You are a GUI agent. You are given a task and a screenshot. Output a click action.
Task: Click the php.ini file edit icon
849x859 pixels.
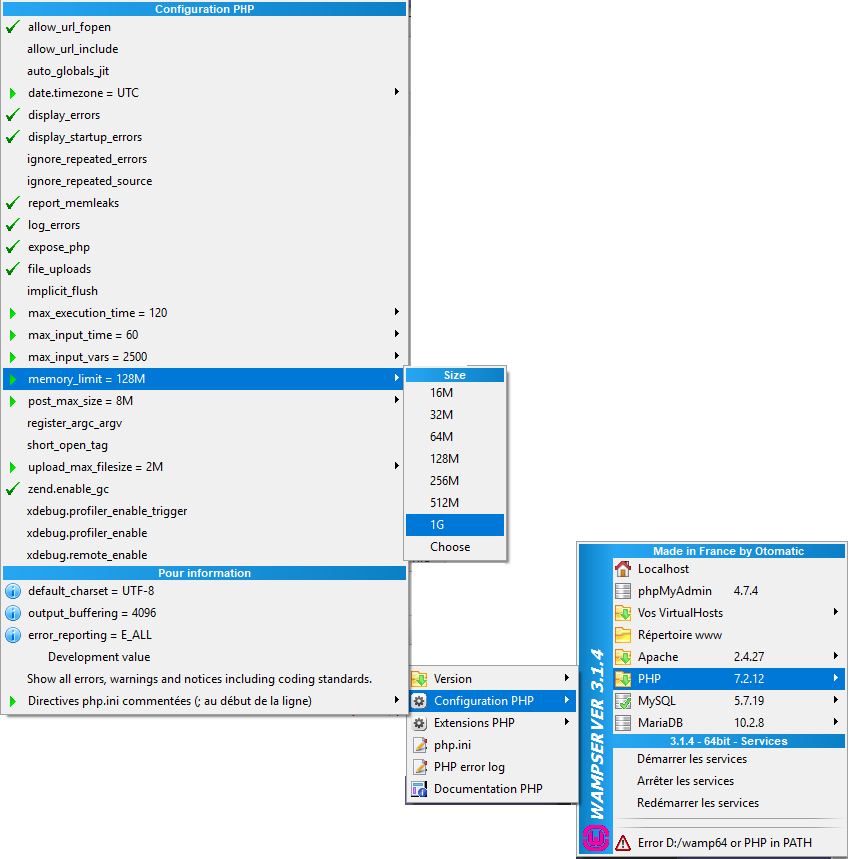419,745
